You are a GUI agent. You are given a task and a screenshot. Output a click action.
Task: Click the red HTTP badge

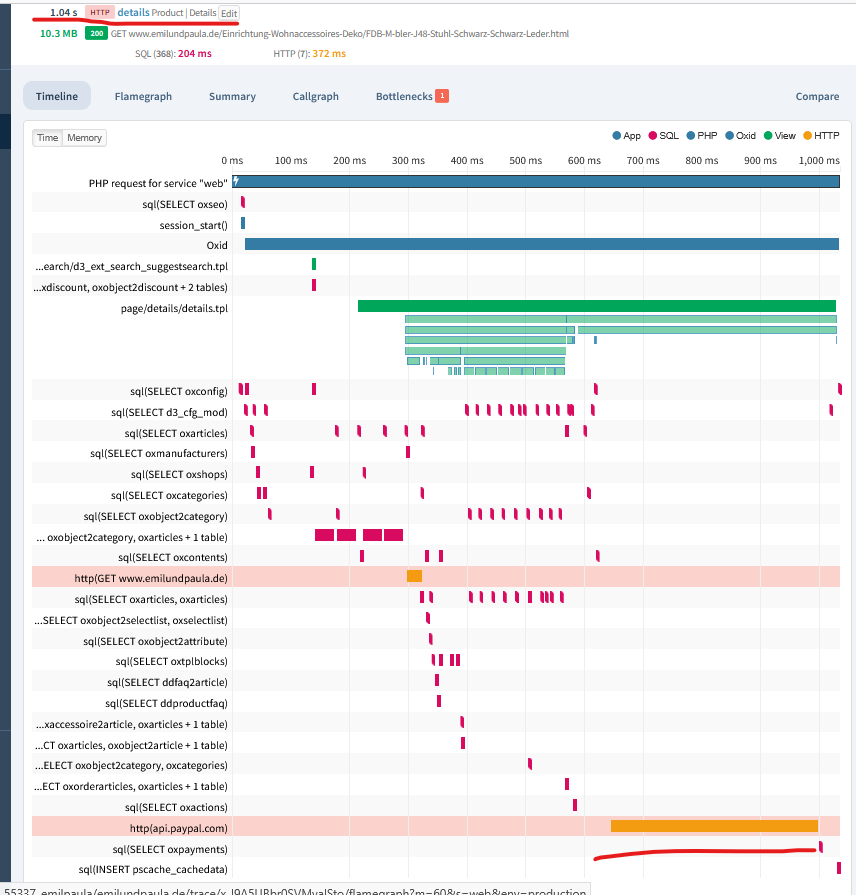tap(98, 12)
